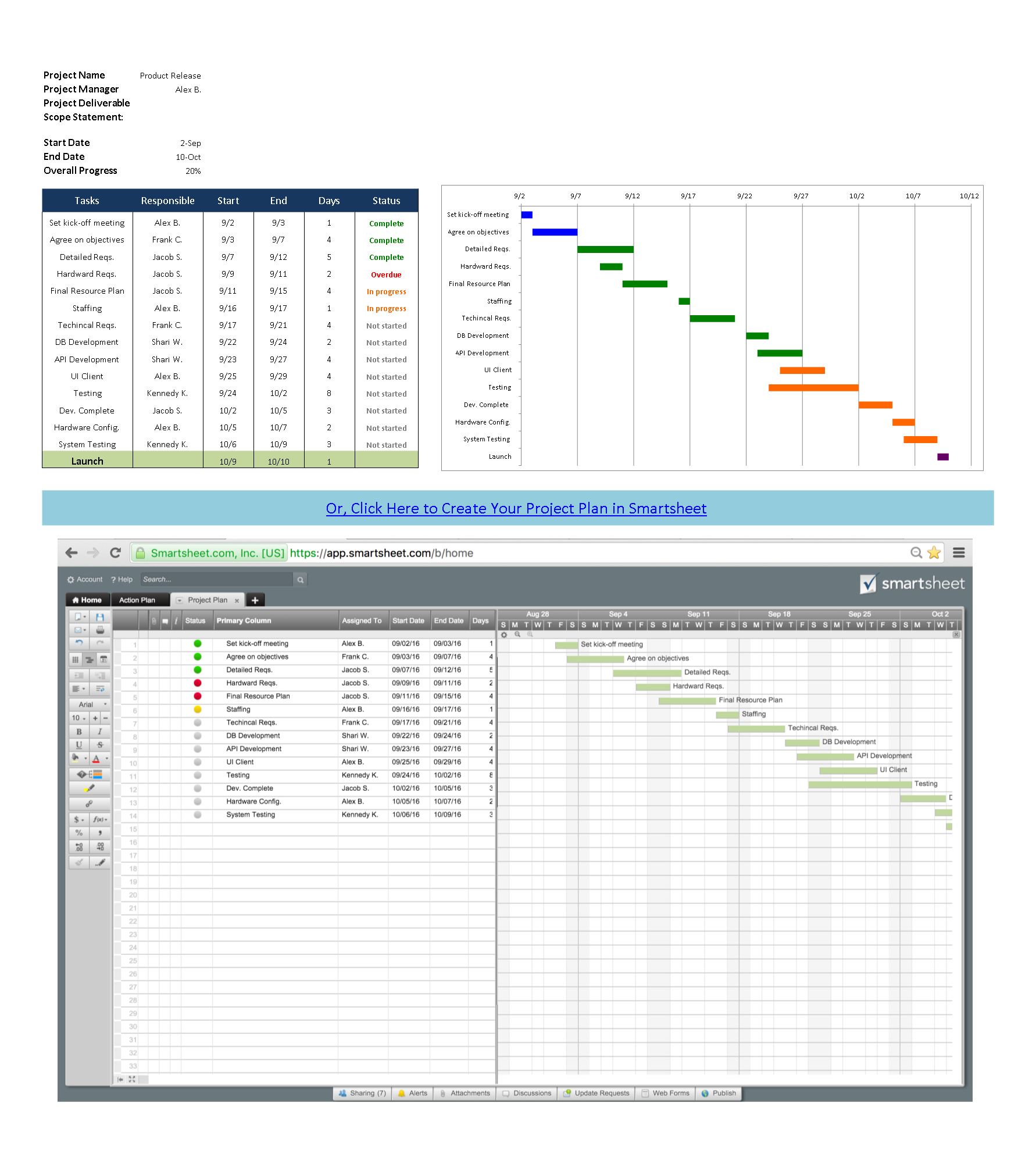This screenshot has width=1036, height=1163.
Task: Decrease font size with minus button
Action: tap(105, 718)
